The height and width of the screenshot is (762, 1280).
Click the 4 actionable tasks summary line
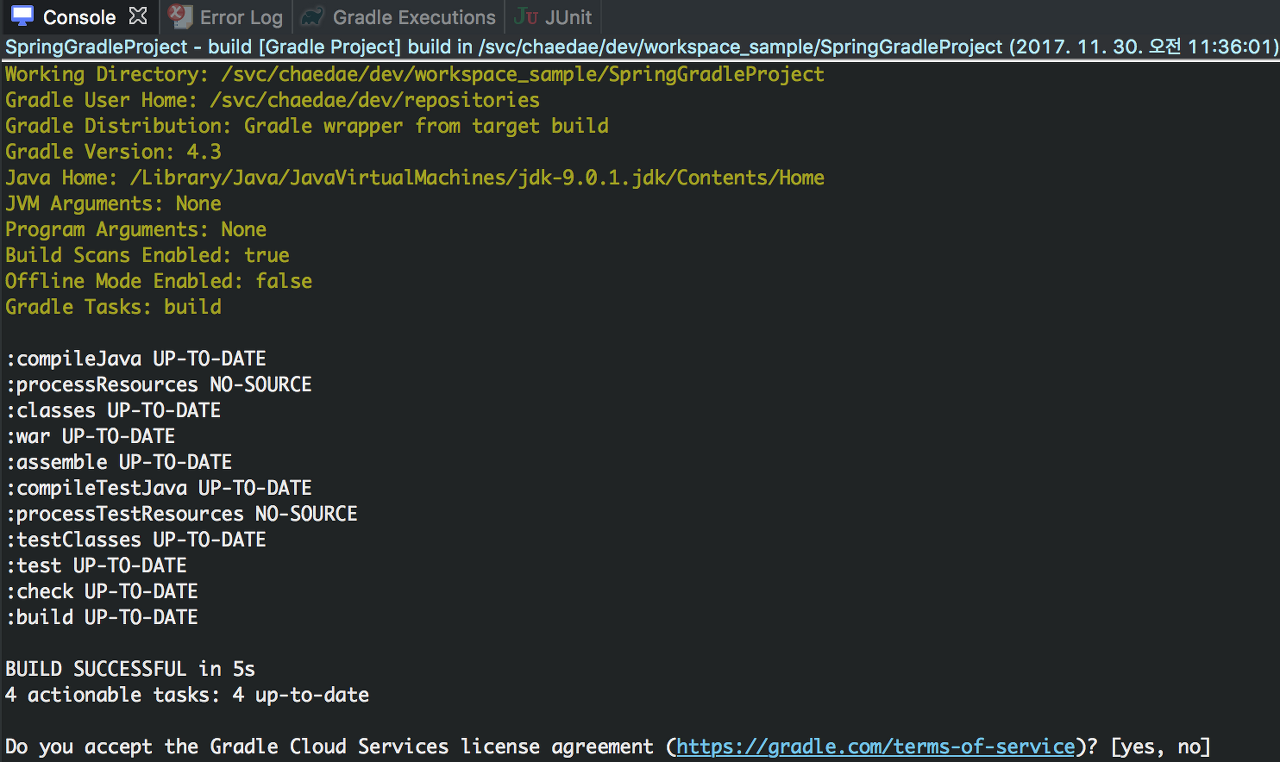tap(187, 695)
